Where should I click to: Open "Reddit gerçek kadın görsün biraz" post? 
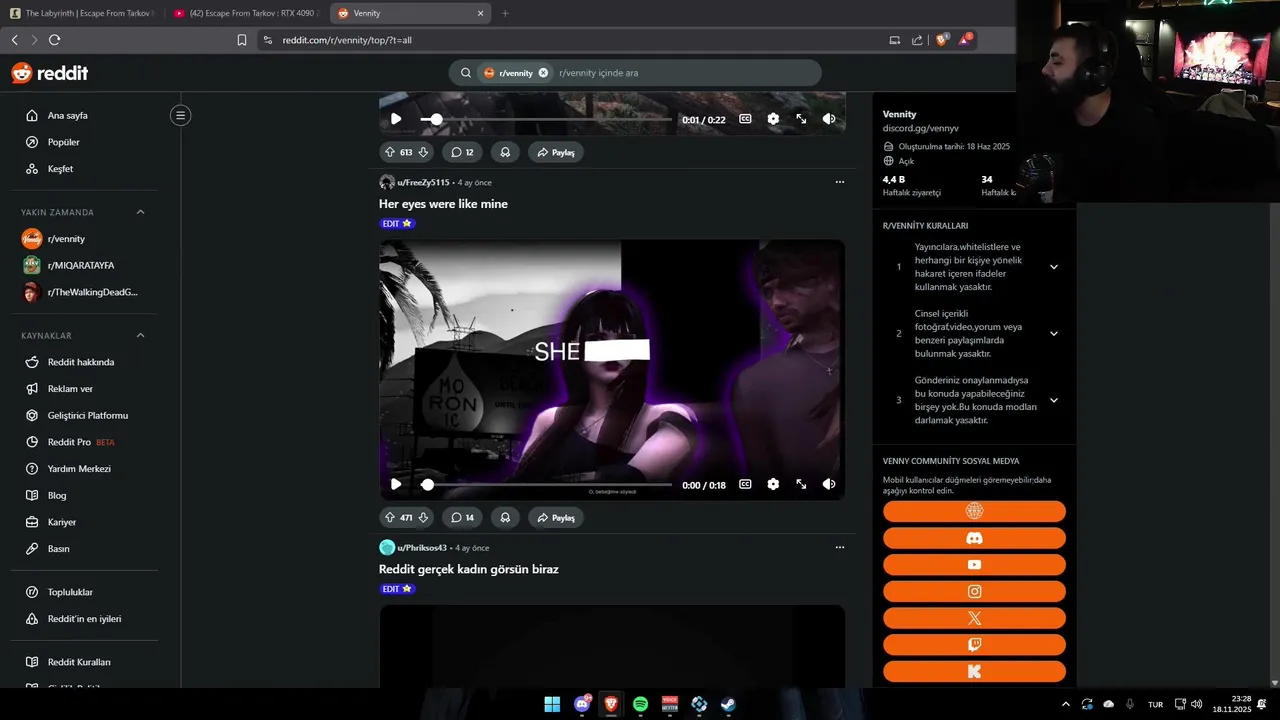(468, 569)
